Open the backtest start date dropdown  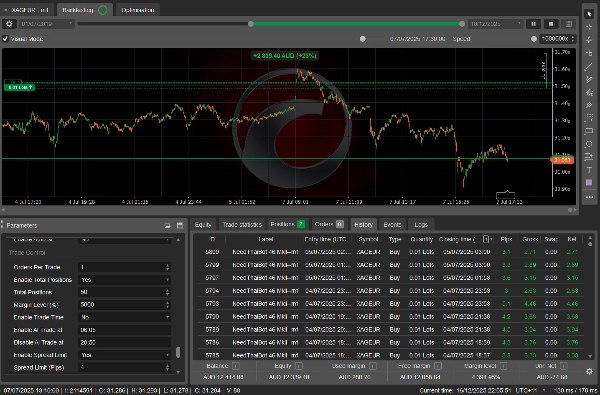point(46,24)
